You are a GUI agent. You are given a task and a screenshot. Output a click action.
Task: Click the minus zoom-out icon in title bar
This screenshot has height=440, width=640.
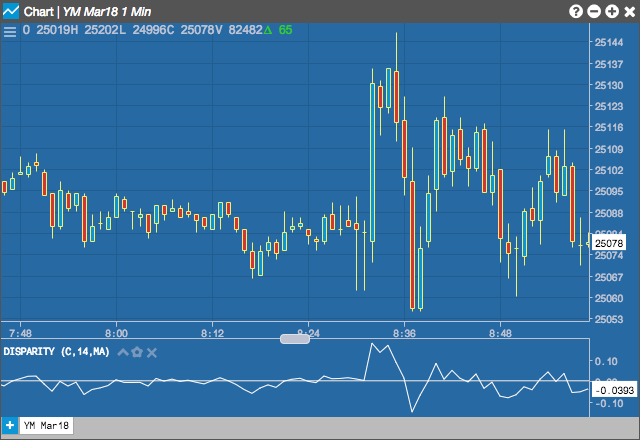(594, 11)
